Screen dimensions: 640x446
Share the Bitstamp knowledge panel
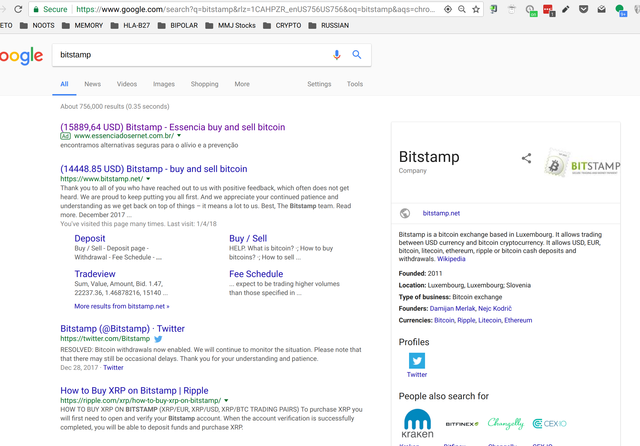coord(527,158)
